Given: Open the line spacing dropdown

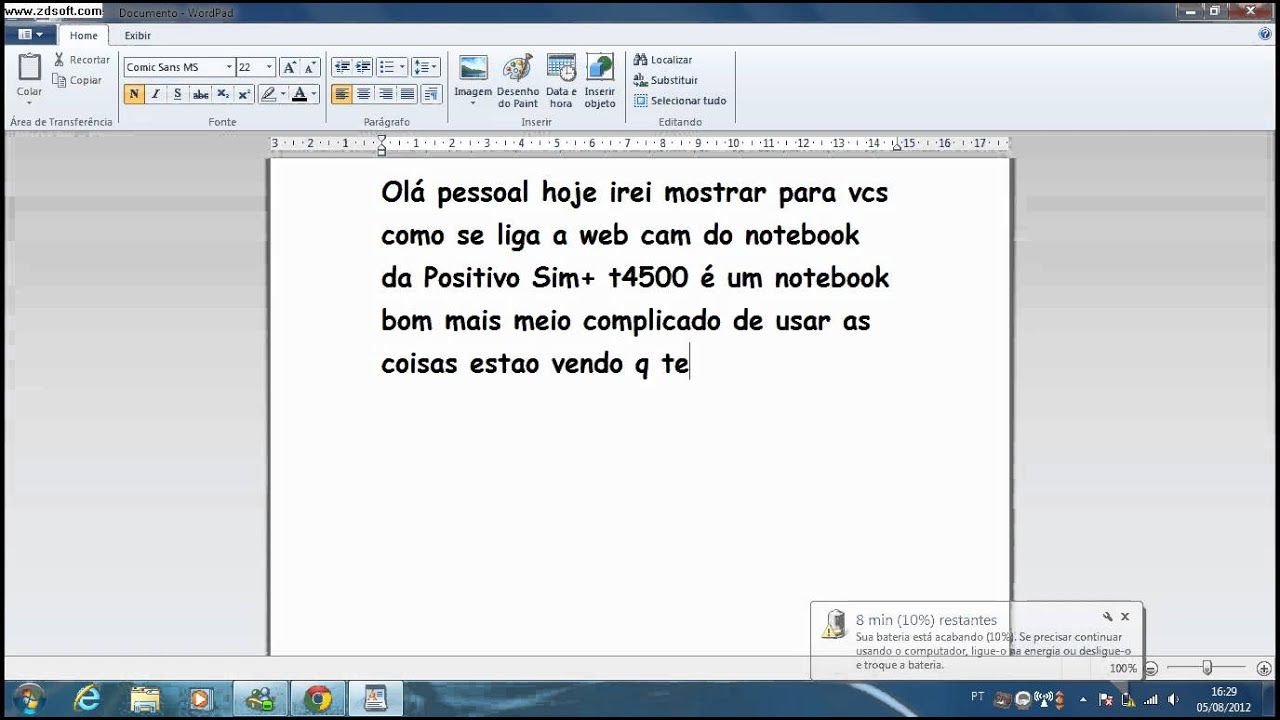Looking at the screenshot, I should 426,67.
